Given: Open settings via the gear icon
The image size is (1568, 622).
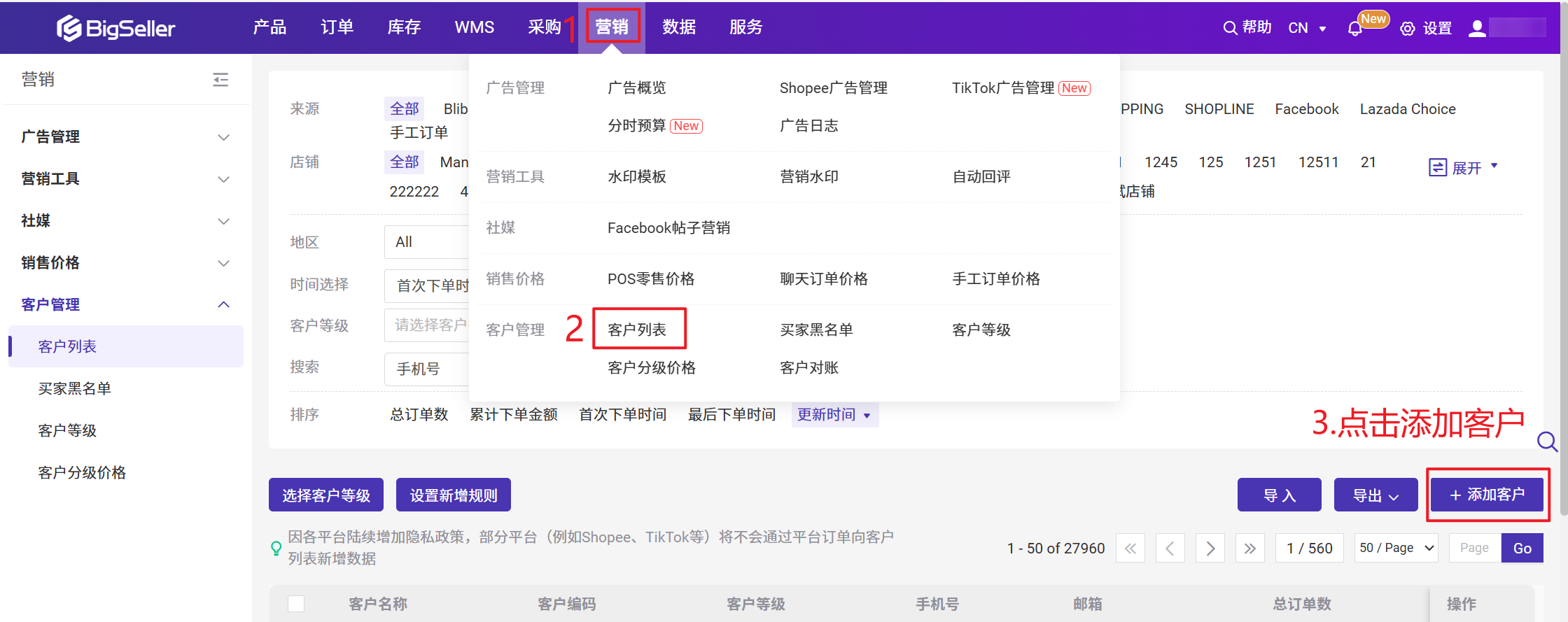Looking at the screenshot, I should point(1407,29).
